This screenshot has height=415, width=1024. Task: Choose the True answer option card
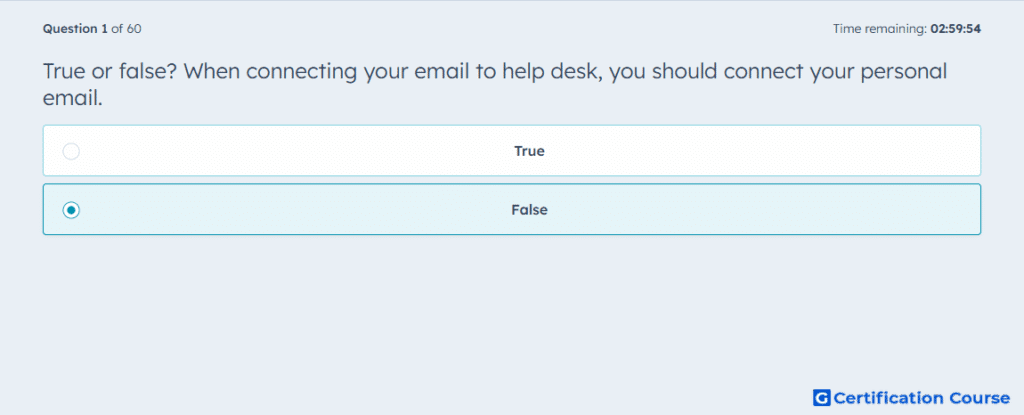(x=511, y=150)
